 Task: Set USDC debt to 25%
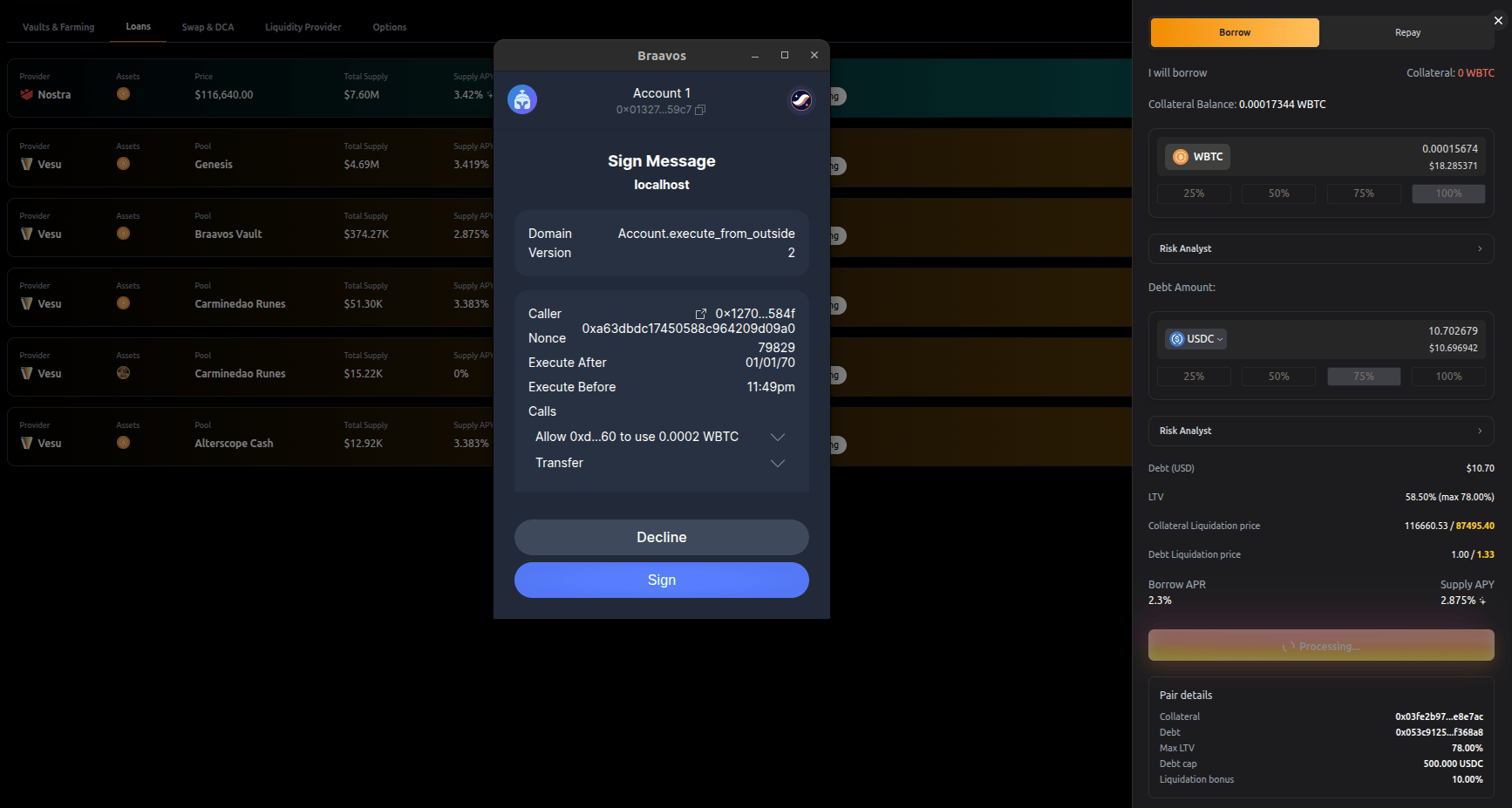tap(1194, 377)
